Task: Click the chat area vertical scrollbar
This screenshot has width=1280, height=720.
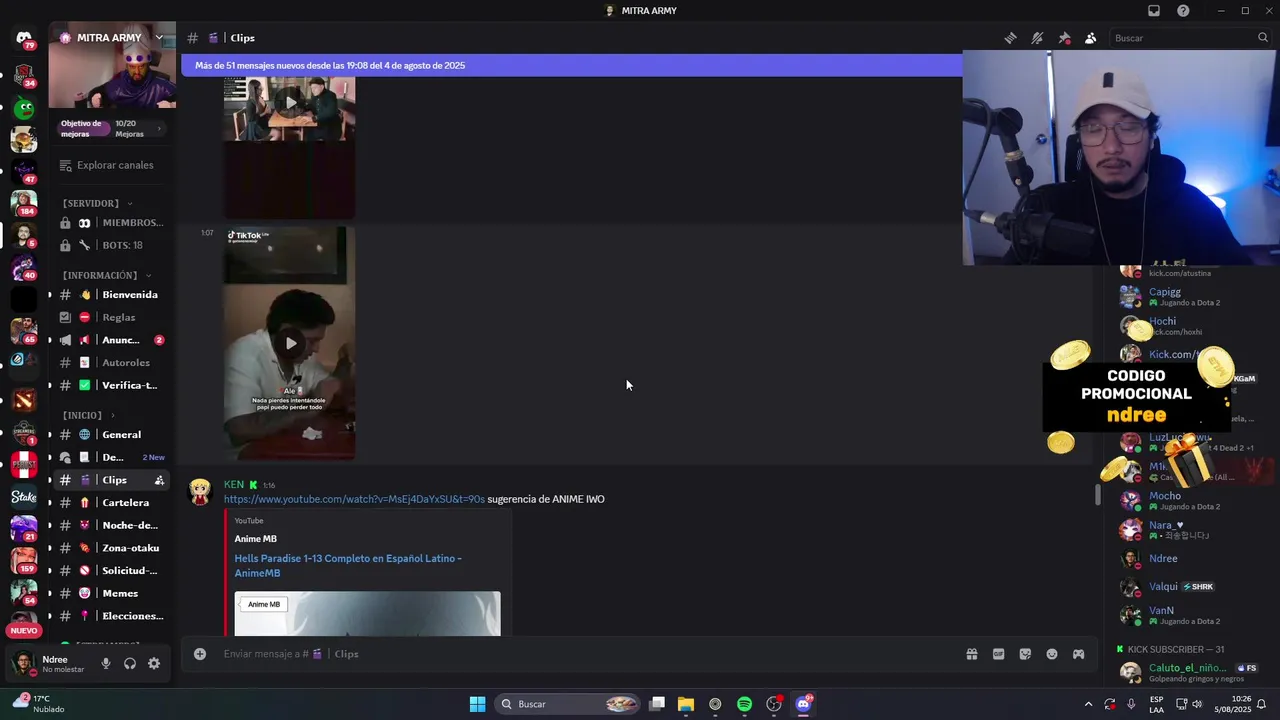Action: 1098,494
